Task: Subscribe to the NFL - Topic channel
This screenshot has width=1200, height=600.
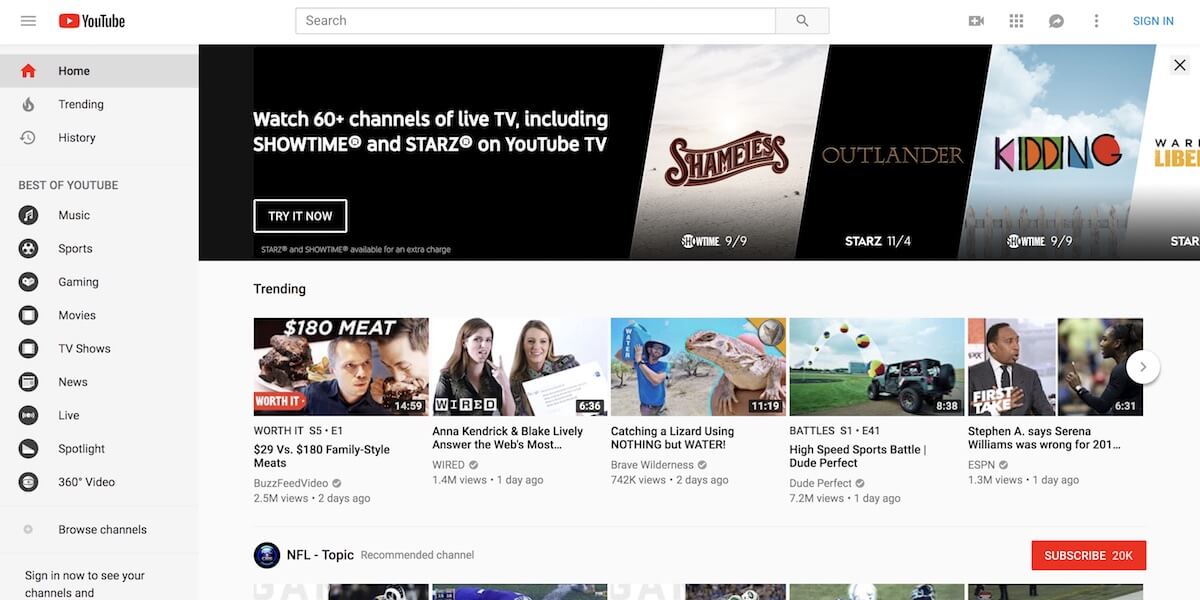Action: pos(1089,555)
